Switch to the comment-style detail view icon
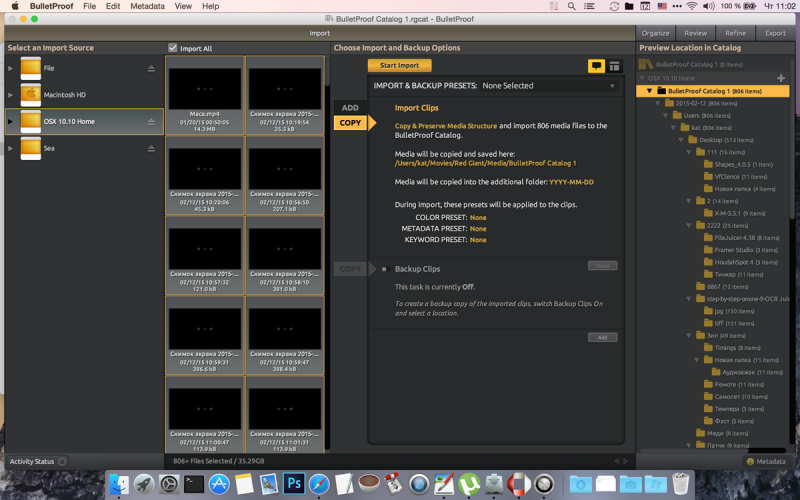This screenshot has width=800, height=500. [596, 66]
